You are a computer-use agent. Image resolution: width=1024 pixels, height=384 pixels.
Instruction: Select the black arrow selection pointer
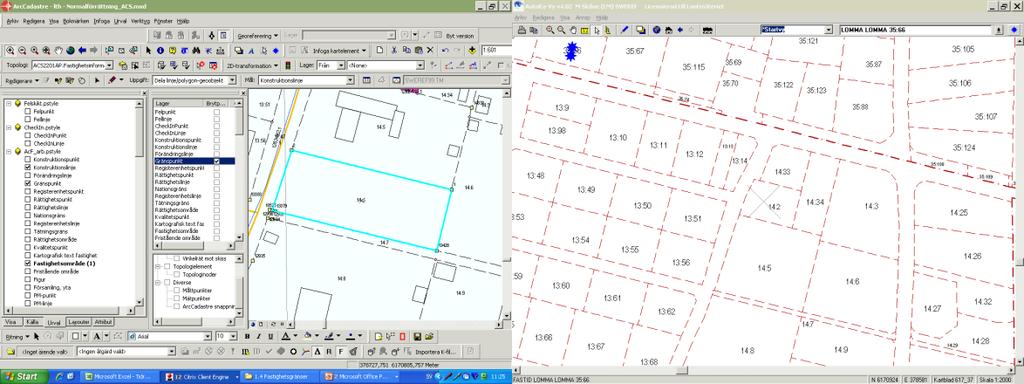pos(148,50)
